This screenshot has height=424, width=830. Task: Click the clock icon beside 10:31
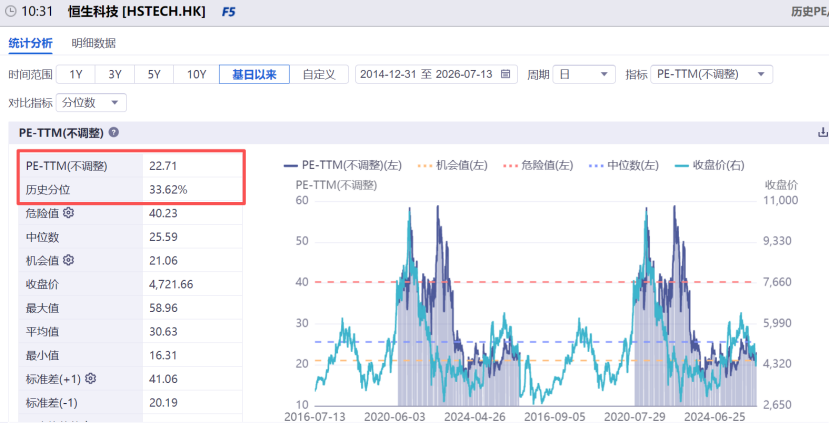[x=10, y=11]
